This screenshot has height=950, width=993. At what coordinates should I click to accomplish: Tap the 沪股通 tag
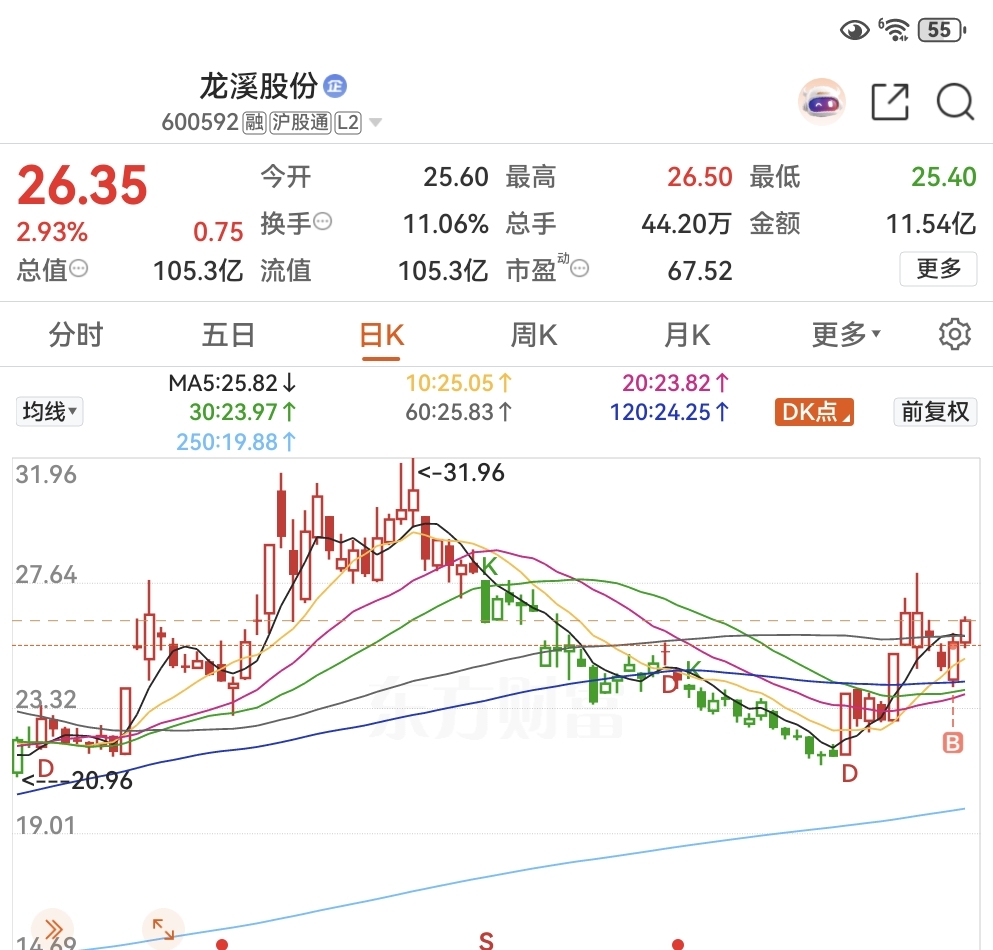[x=301, y=122]
